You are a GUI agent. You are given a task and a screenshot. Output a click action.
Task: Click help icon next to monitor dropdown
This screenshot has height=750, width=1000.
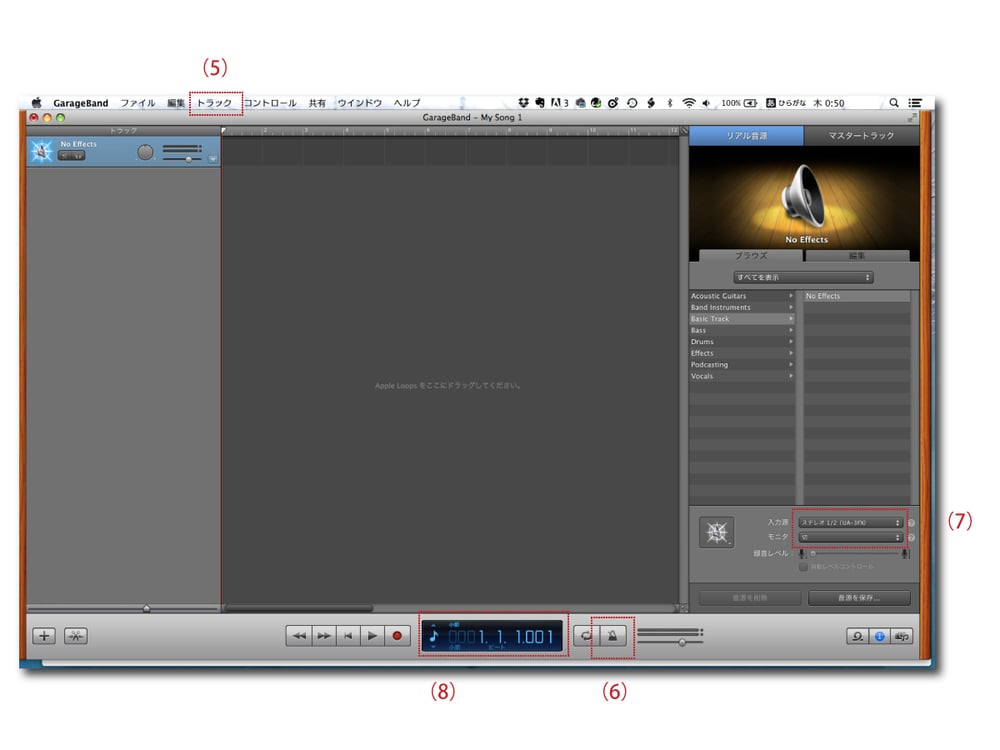point(911,537)
